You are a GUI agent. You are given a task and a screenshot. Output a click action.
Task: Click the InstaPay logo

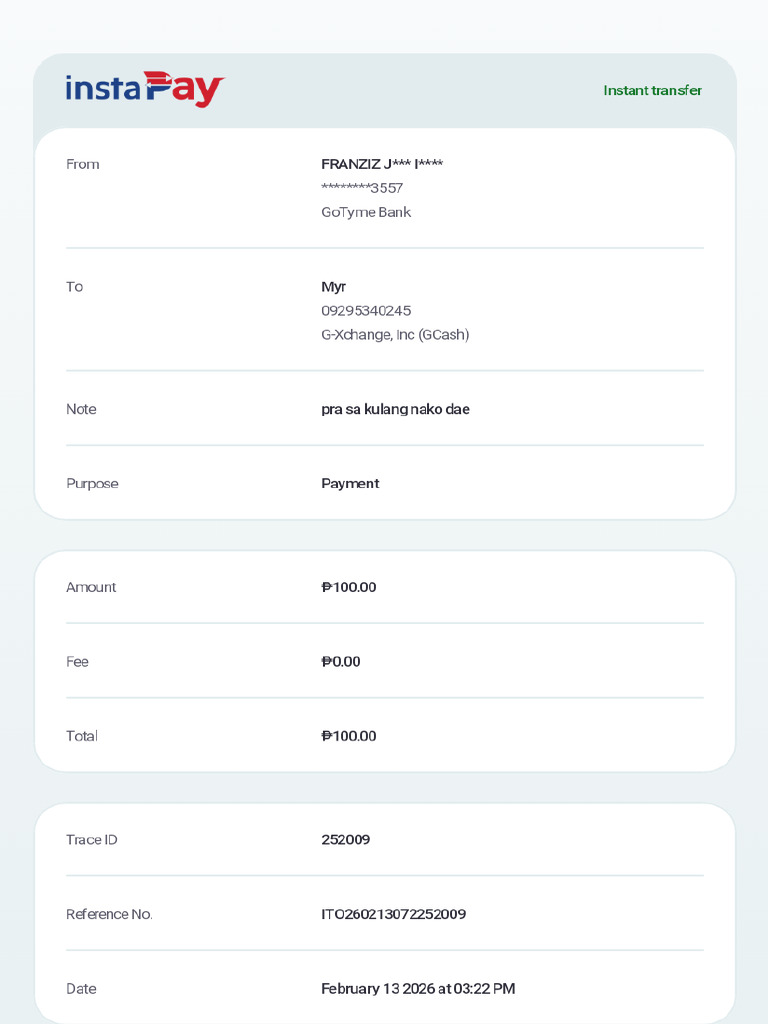point(144,89)
